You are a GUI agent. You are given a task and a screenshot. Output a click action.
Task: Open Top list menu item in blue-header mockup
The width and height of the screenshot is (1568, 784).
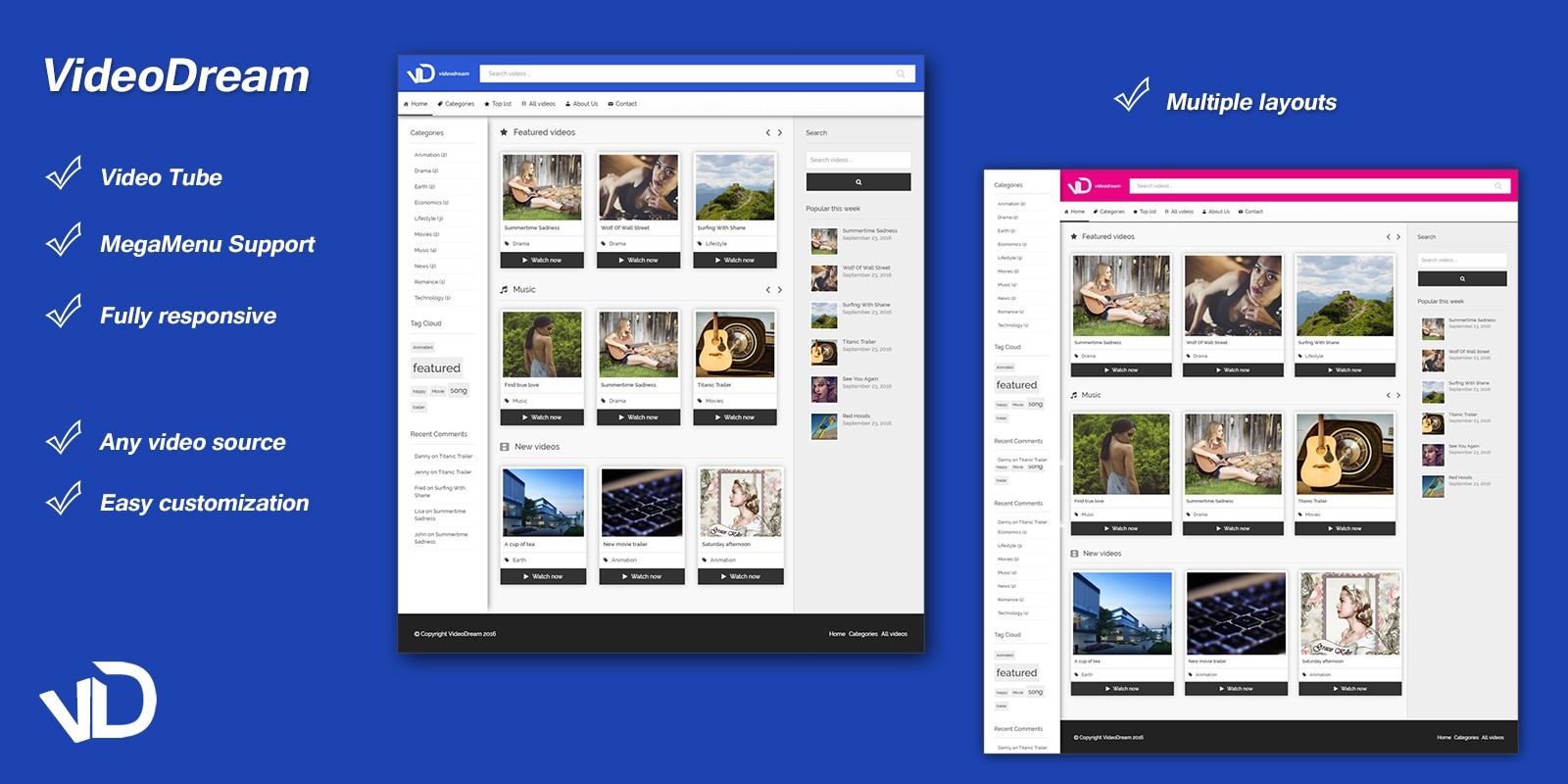point(498,104)
